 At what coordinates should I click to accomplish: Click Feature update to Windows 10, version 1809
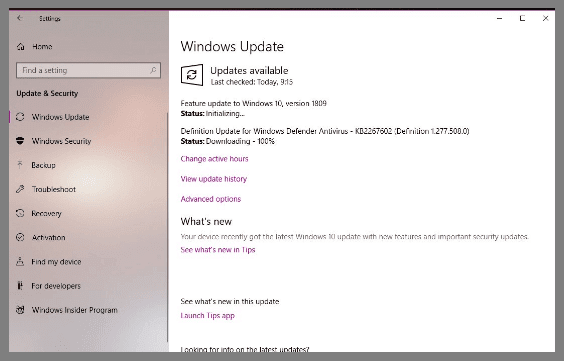coord(254,104)
